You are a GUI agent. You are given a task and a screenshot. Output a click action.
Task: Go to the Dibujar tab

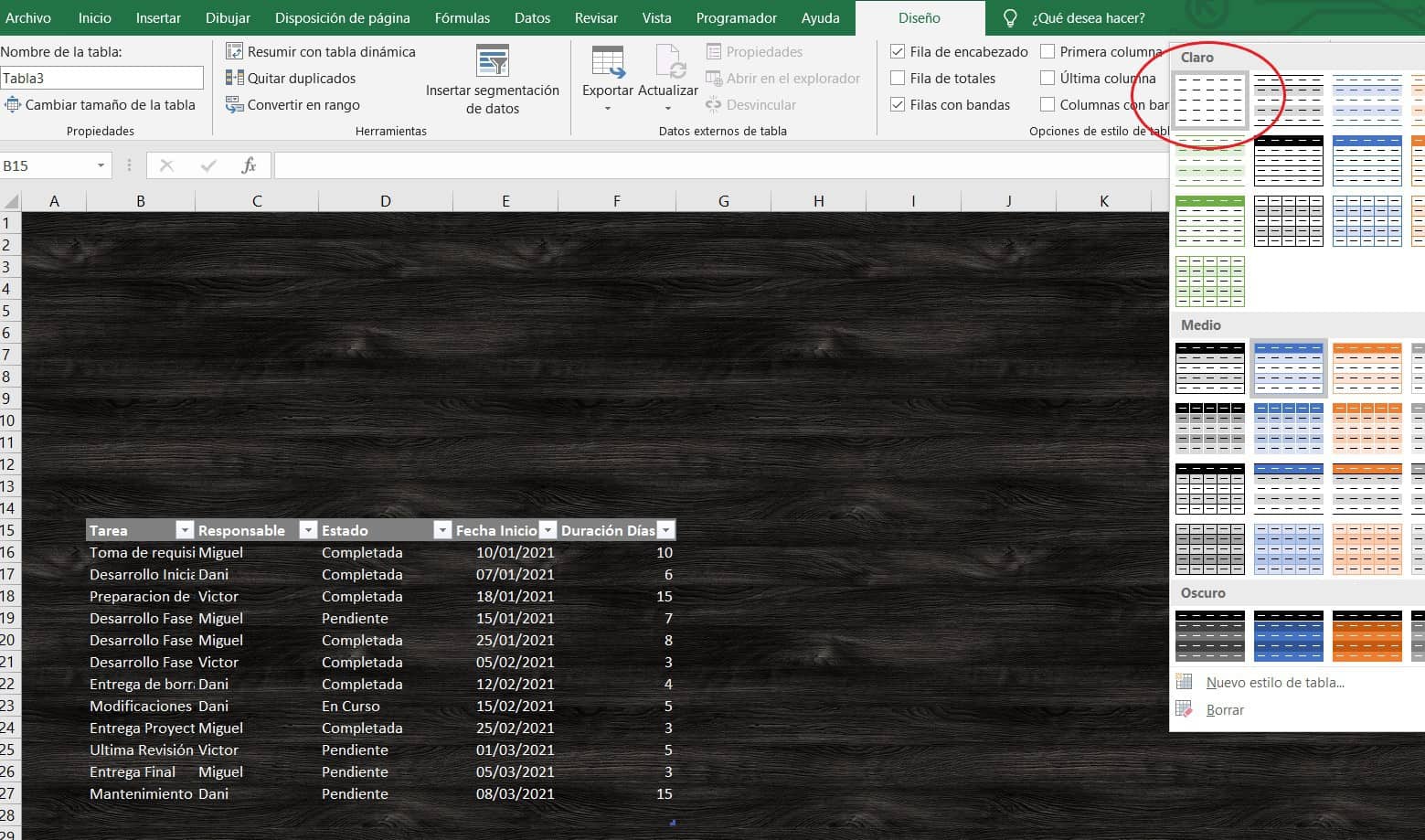coord(229,17)
